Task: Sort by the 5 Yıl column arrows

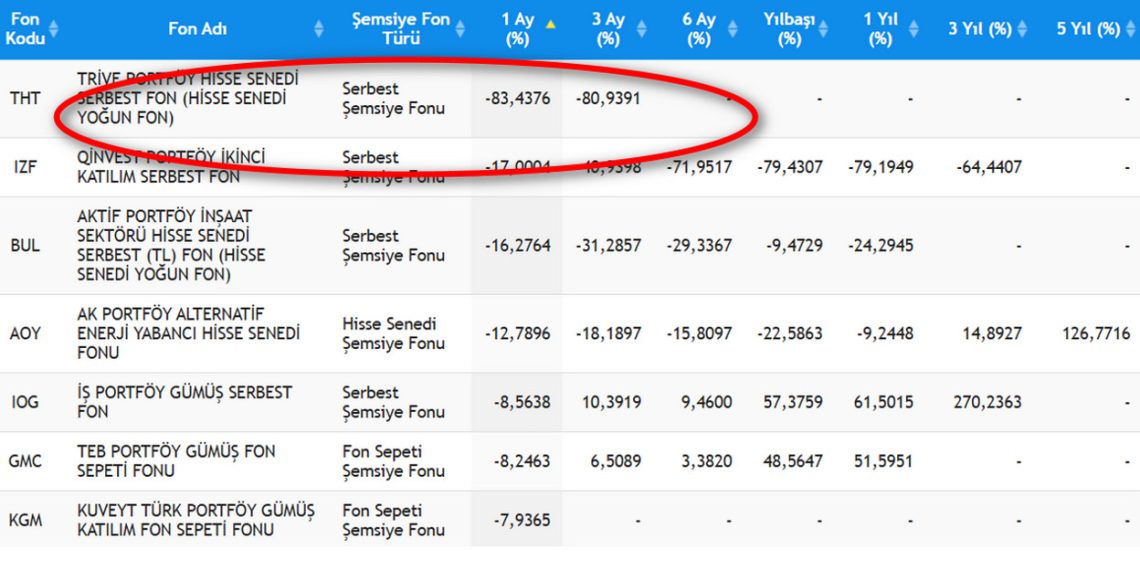Action: 1132,29
